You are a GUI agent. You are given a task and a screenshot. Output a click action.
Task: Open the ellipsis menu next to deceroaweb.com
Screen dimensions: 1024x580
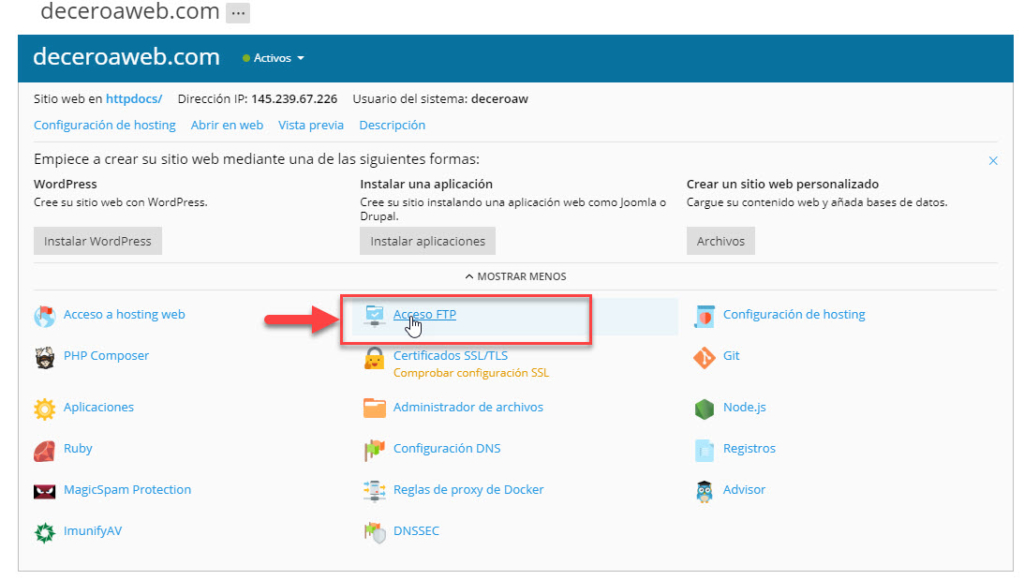pyautogui.click(x=238, y=12)
